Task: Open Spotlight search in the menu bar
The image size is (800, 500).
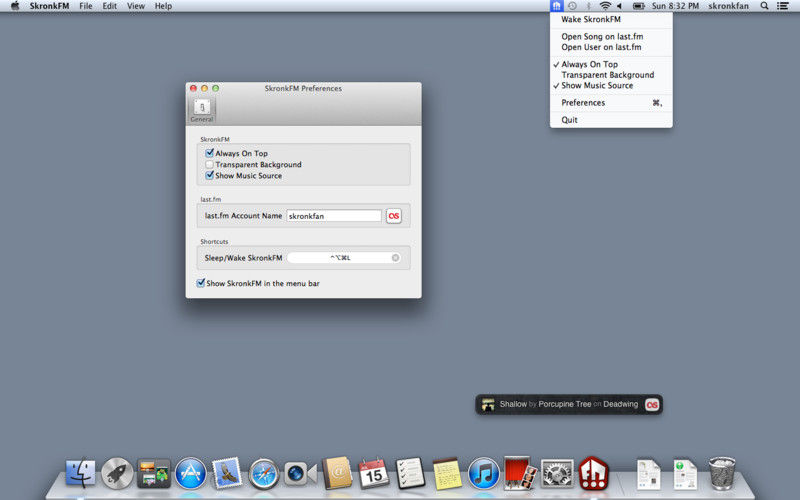Action: click(x=764, y=6)
